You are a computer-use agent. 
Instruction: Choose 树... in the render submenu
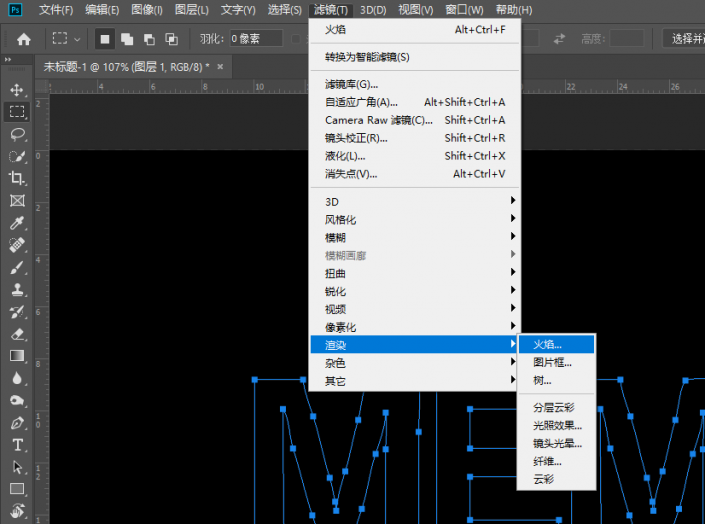(x=557, y=381)
